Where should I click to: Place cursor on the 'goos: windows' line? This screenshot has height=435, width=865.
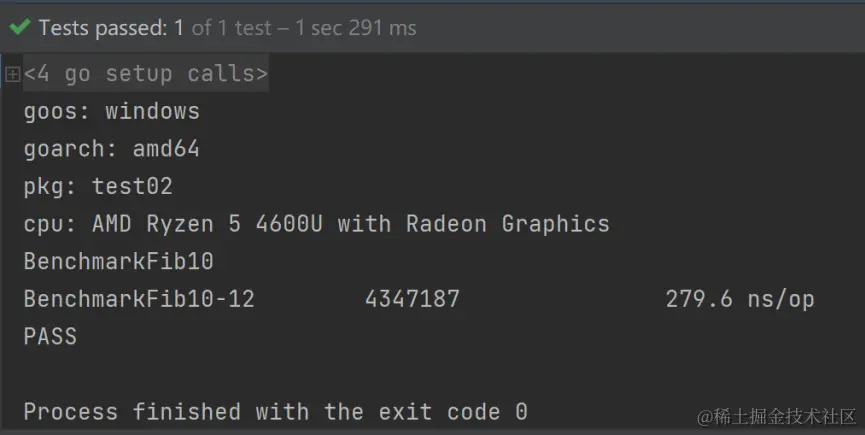click(x=111, y=111)
